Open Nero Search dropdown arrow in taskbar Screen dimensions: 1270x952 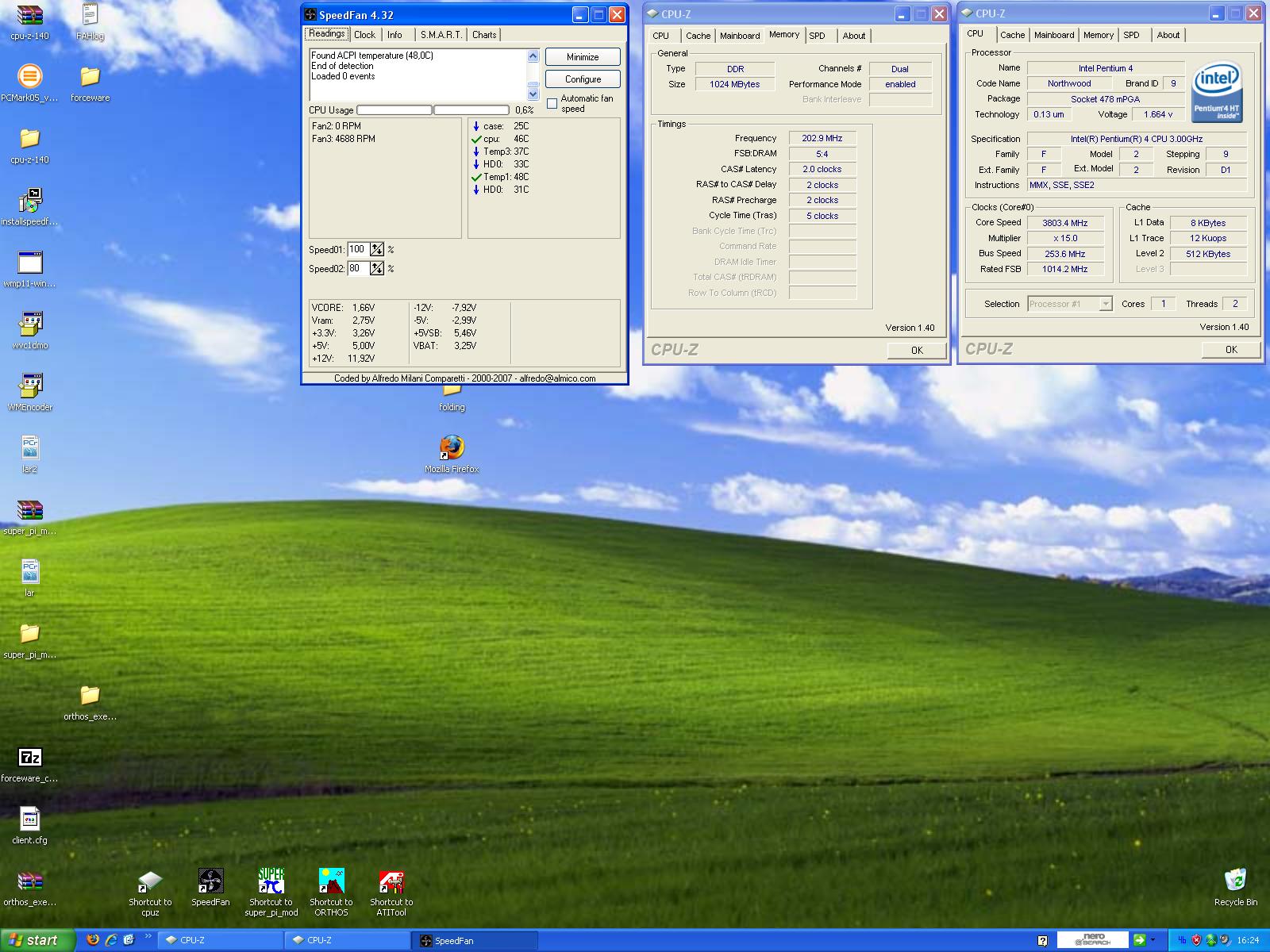click(1155, 941)
